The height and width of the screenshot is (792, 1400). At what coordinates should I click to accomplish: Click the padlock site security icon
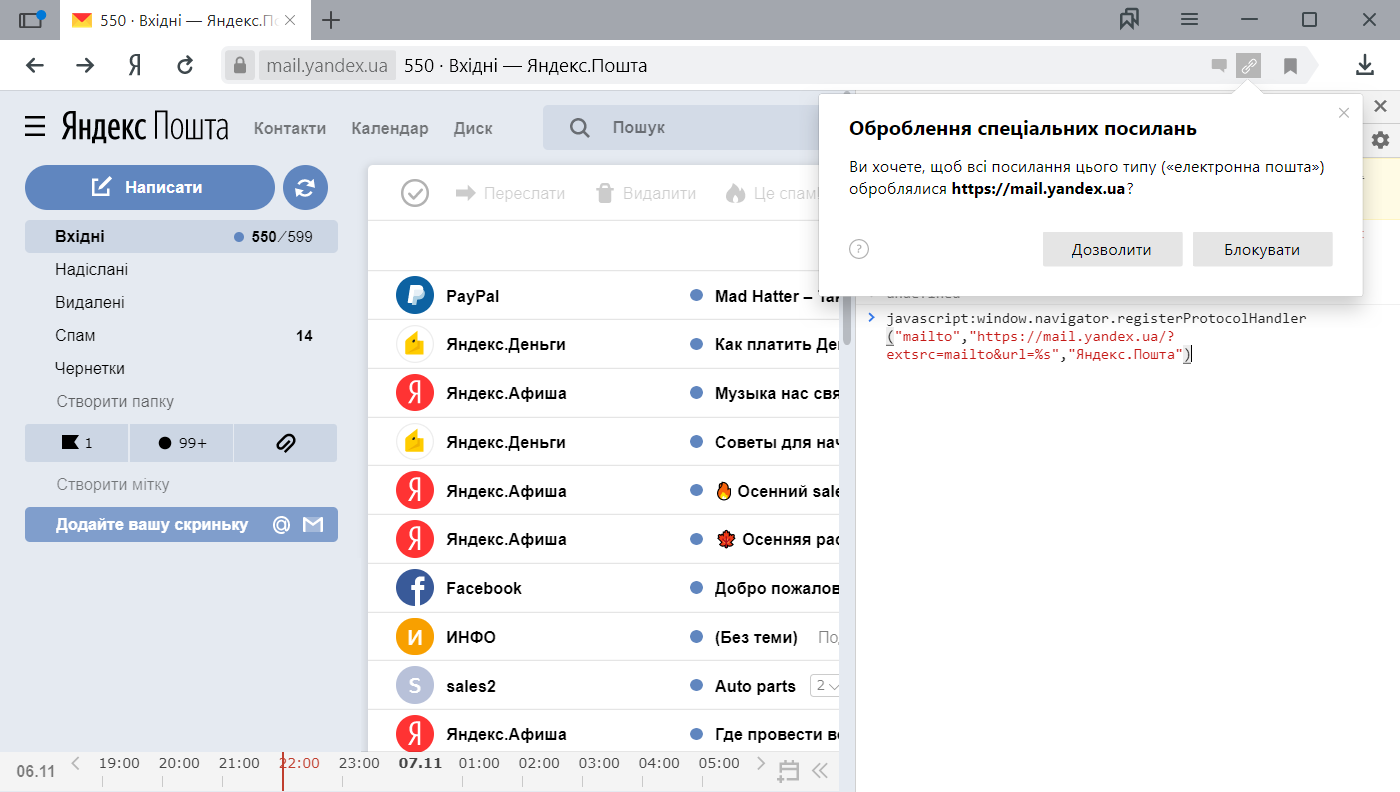coord(238,66)
